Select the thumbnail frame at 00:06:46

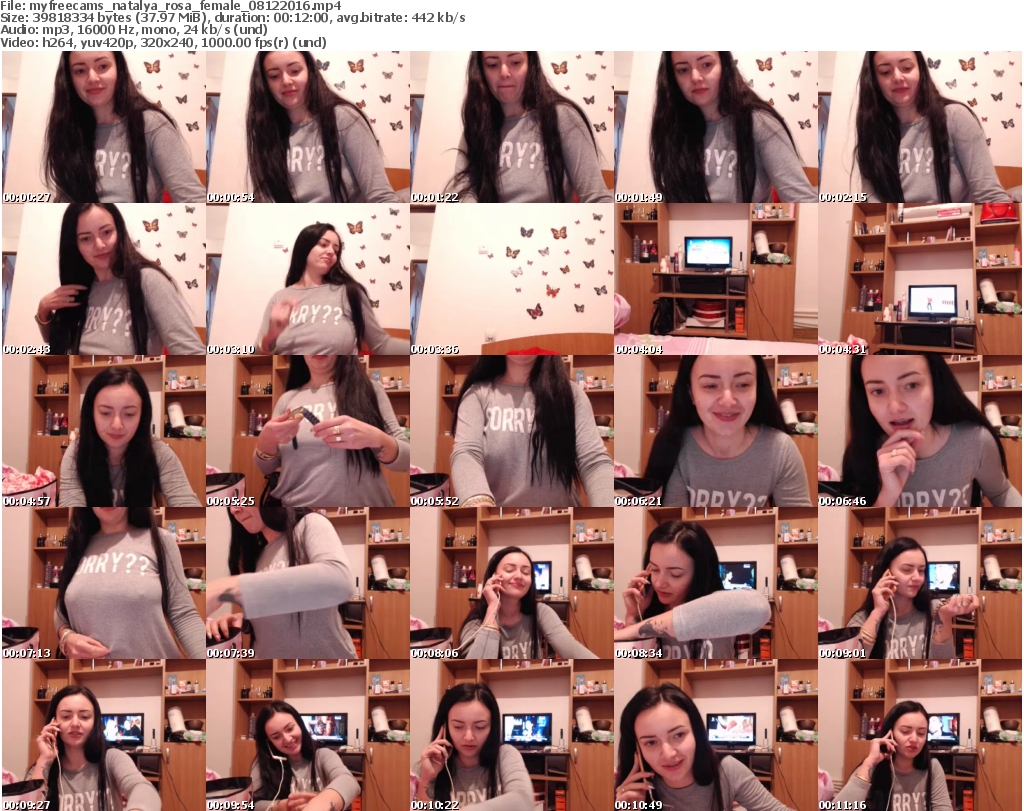920,432
